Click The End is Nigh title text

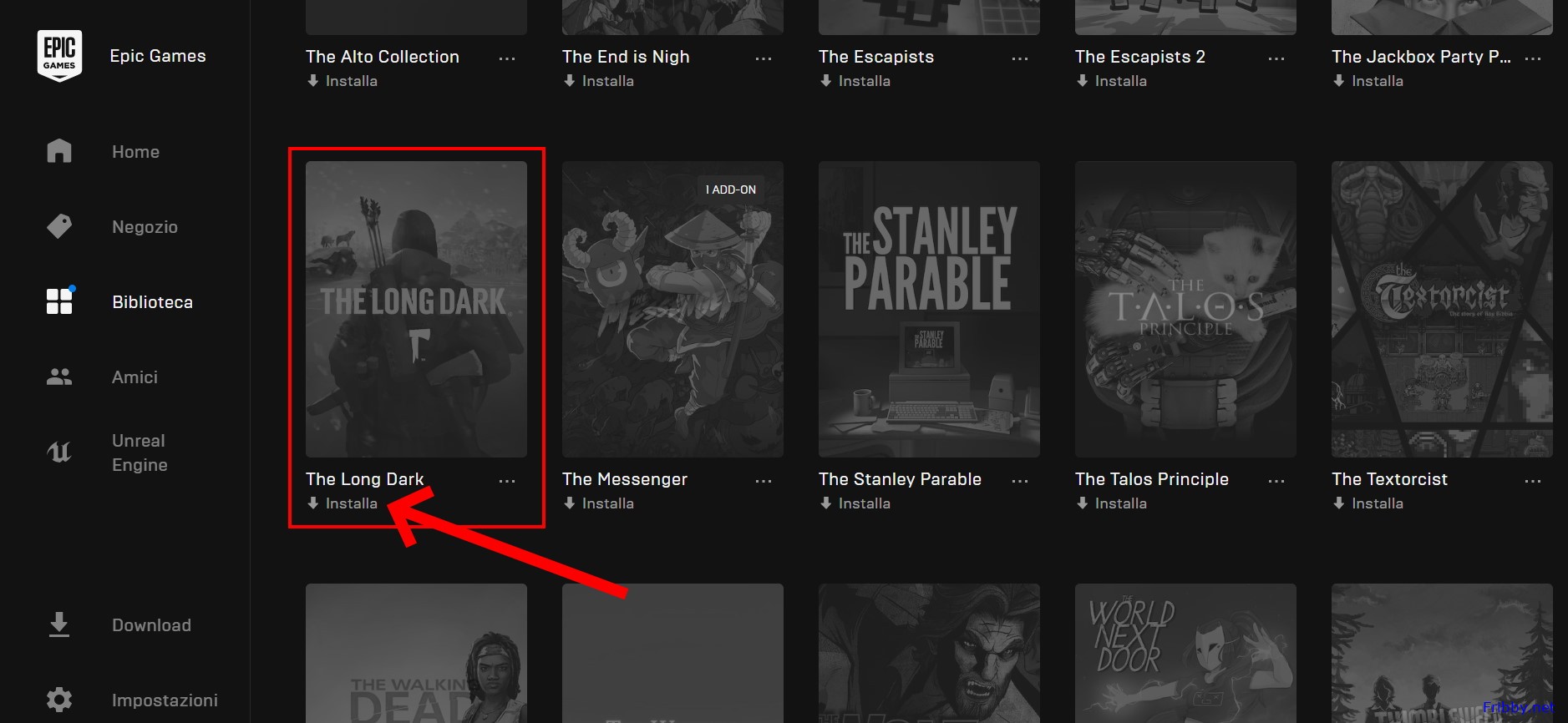[x=626, y=57]
